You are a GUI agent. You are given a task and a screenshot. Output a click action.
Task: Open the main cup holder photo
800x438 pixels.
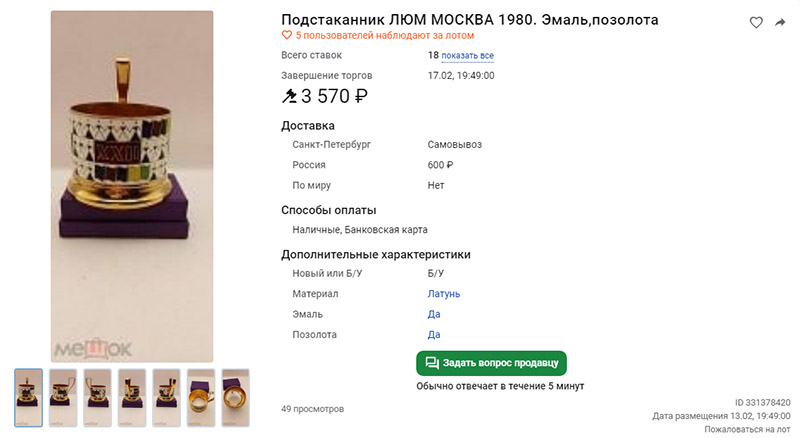[x=132, y=186]
